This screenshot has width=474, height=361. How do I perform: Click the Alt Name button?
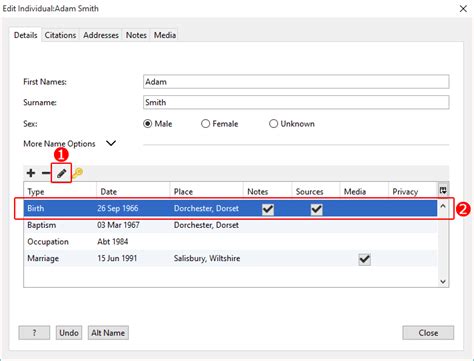click(108, 333)
